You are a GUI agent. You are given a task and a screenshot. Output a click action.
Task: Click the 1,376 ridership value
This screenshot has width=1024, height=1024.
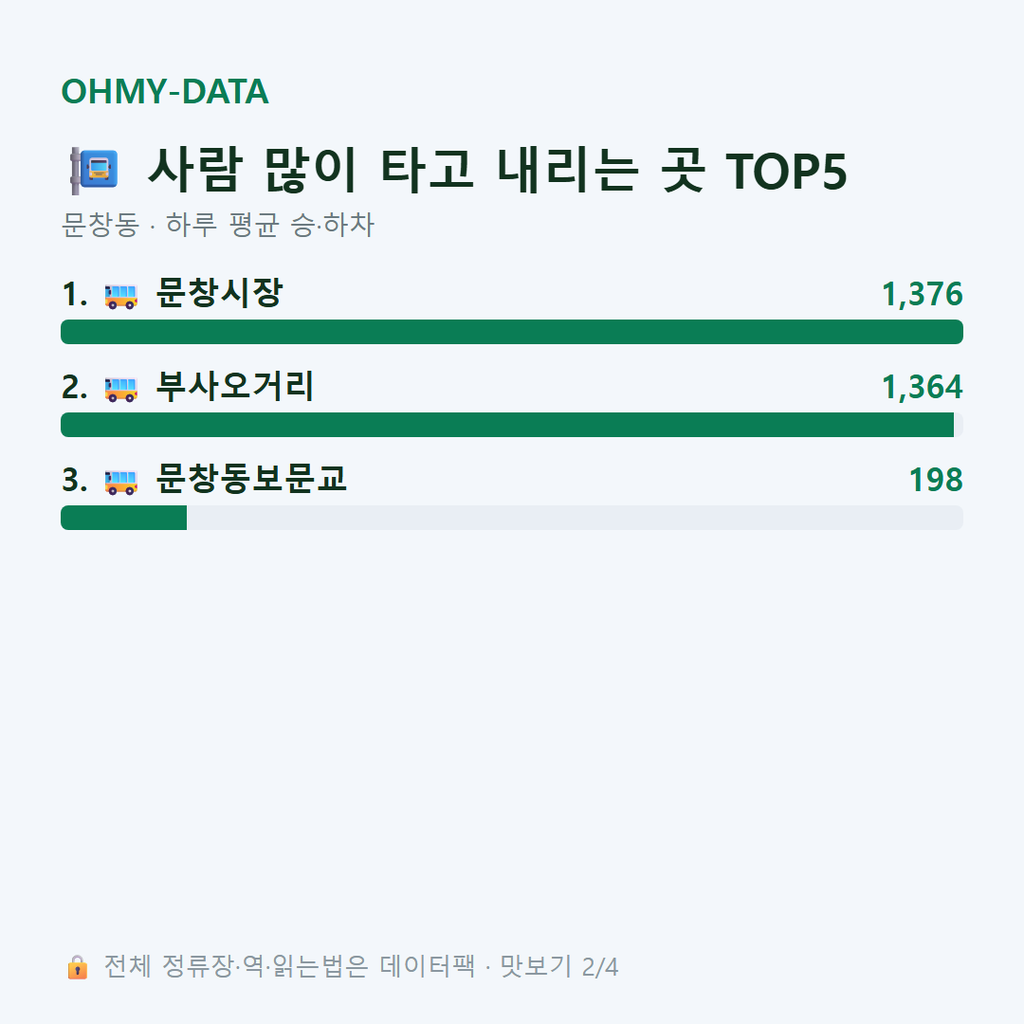pos(922,294)
